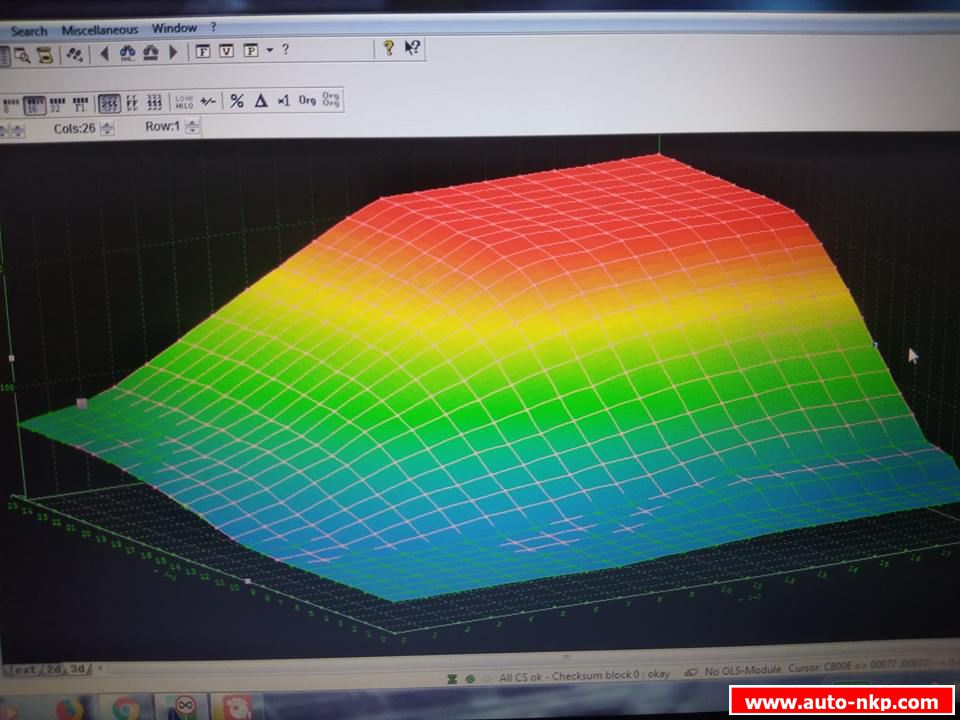The width and height of the screenshot is (960, 720).
Task: Open the Window menu
Action: point(174,28)
